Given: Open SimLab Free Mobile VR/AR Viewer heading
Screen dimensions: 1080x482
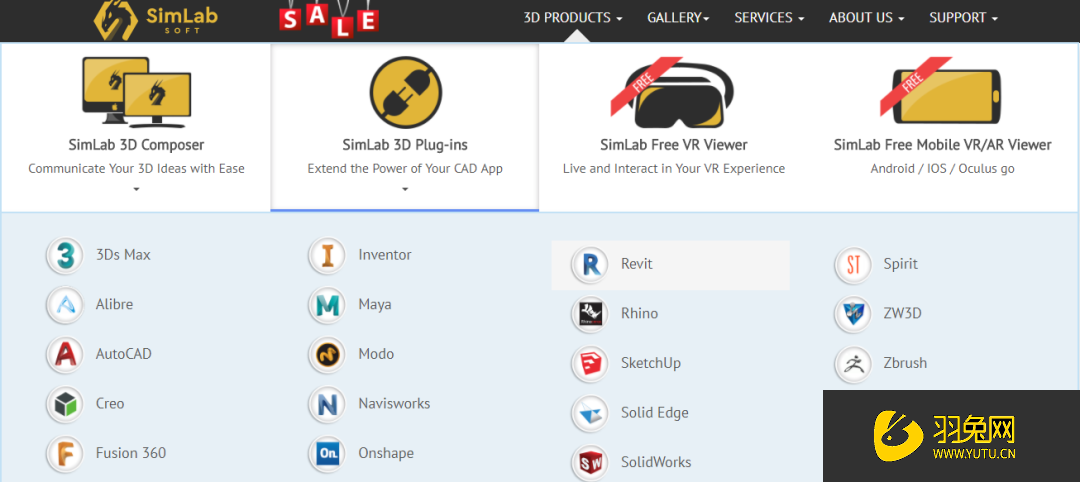Looking at the screenshot, I should tap(942, 145).
